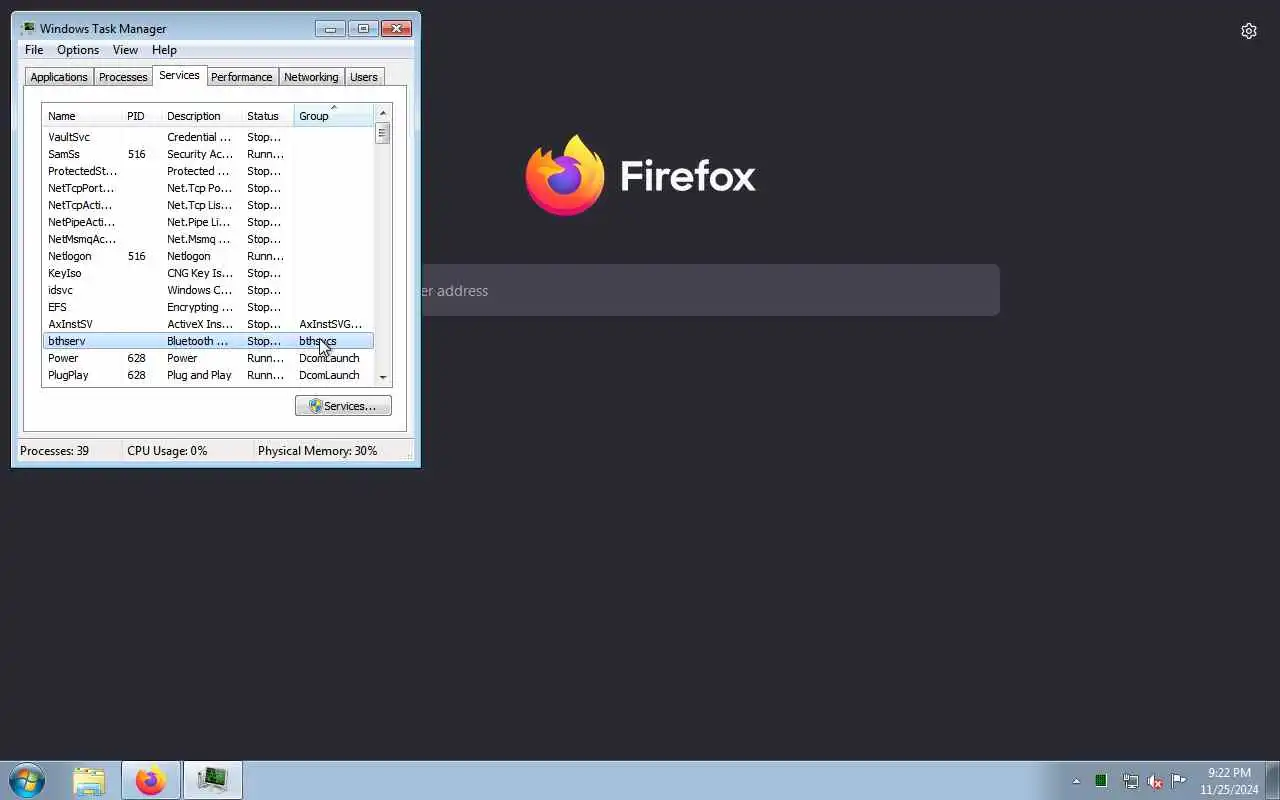
Task: Select the NetMsmqAc... service row
Action: tap(208, 239)
